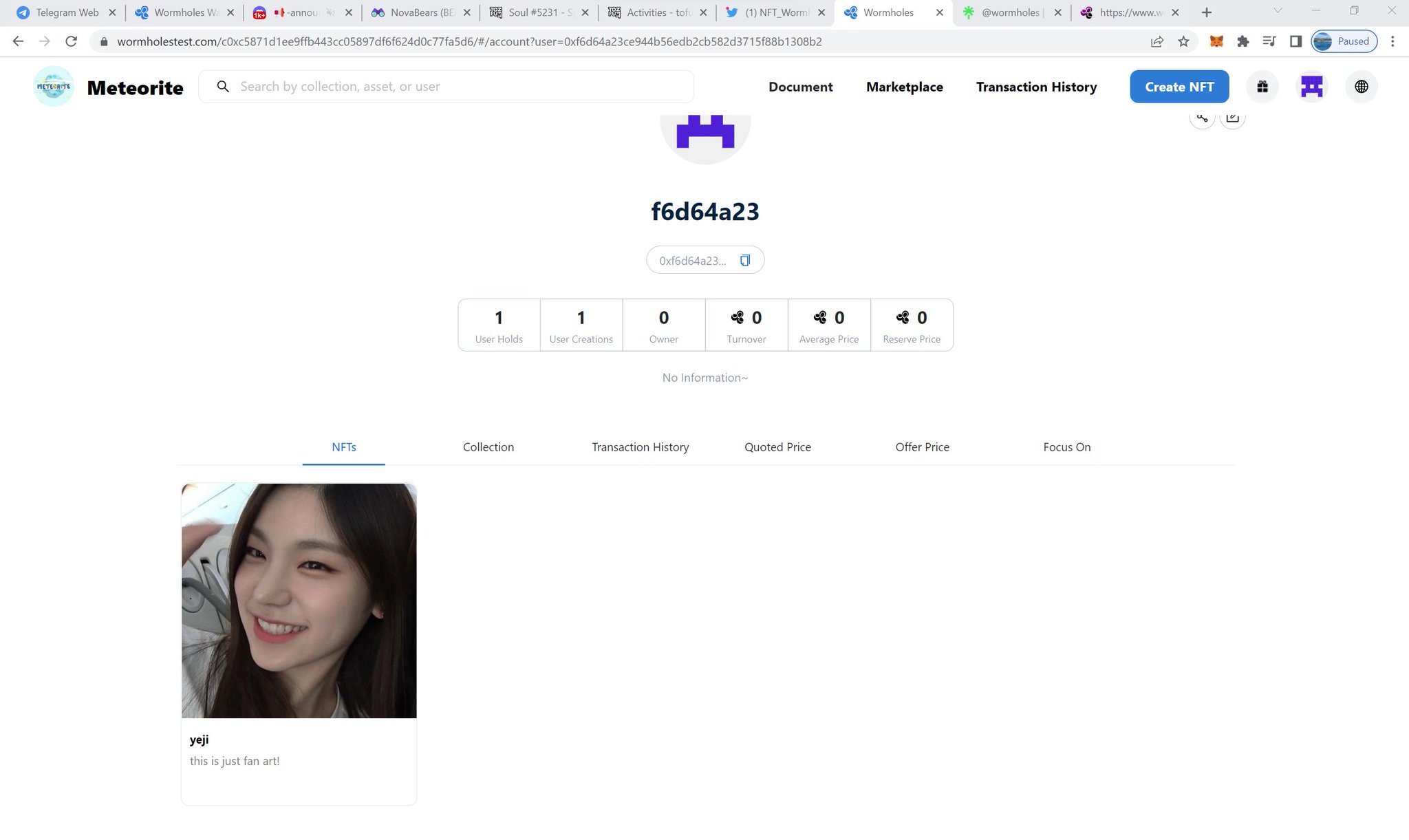
Task: Go to Transaction History in the header
Action: (1036, 87)
